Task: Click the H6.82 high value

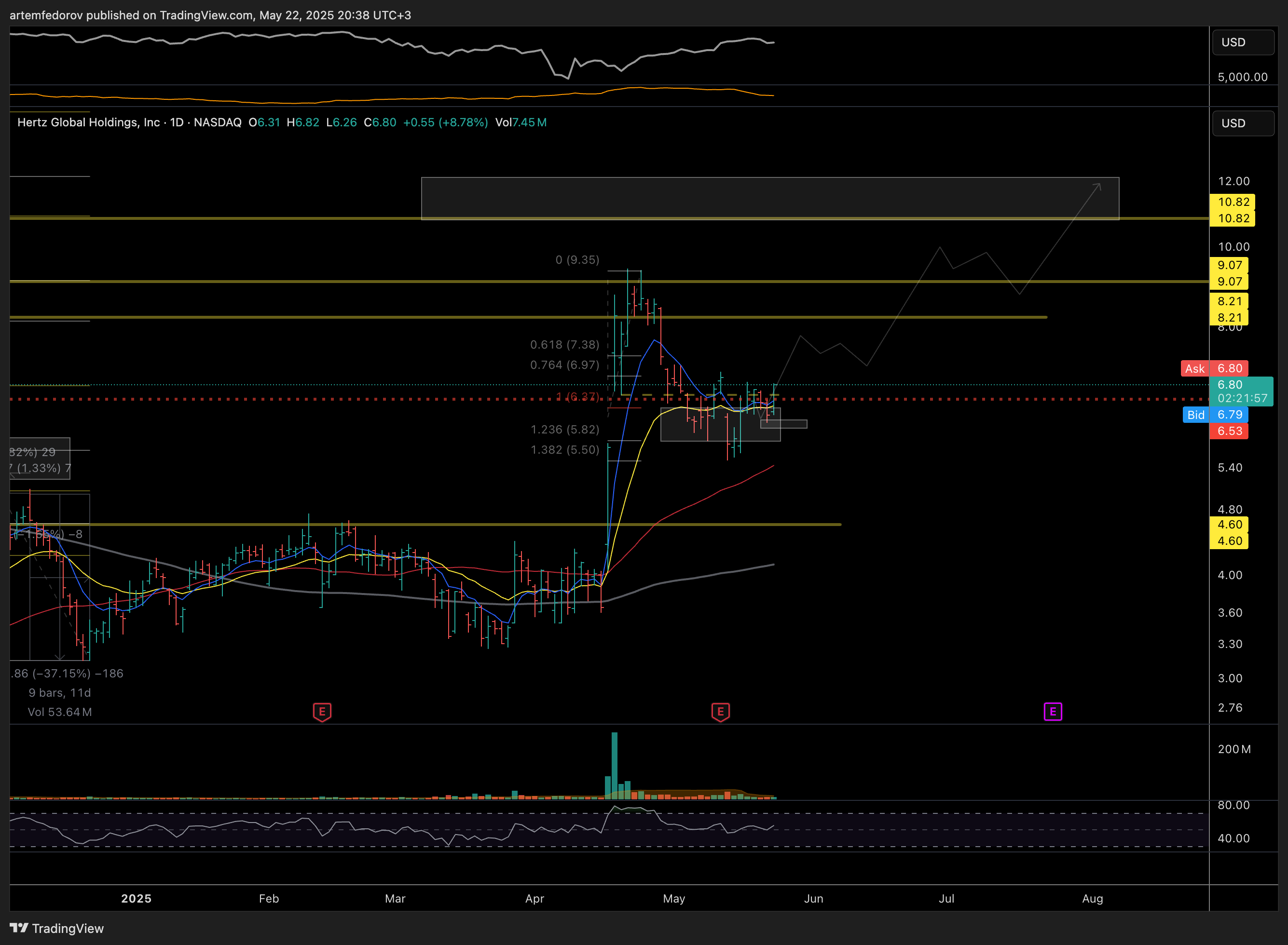Action: point(302,122)
